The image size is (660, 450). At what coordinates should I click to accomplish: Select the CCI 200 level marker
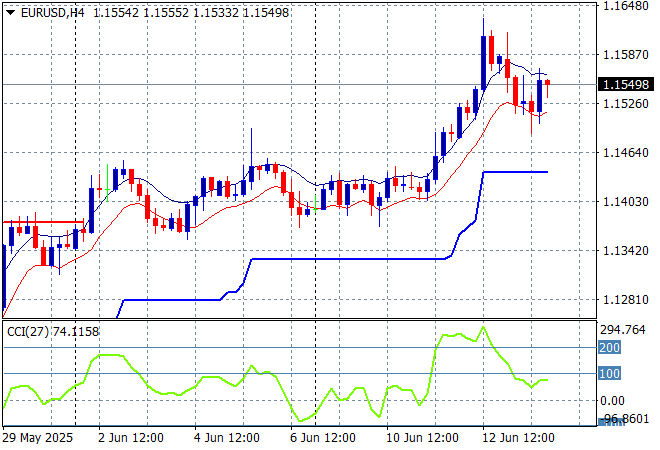point(609,348)
